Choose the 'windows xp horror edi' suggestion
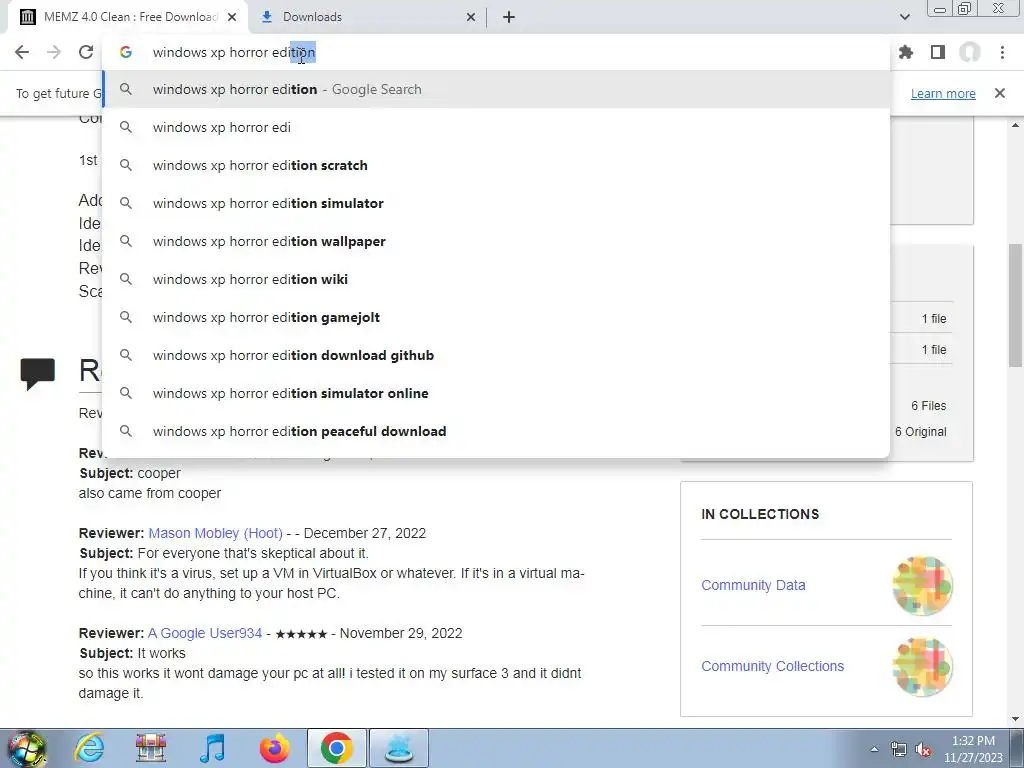 click(x=496, y=127)
